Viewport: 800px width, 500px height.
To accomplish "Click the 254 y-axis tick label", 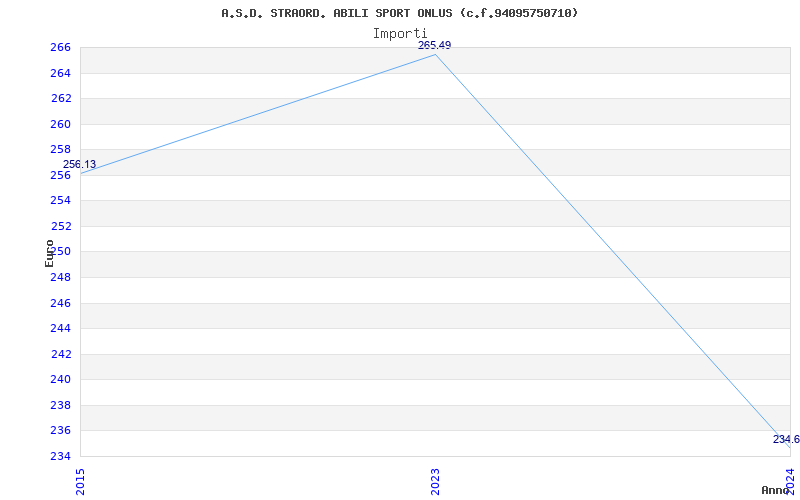I will click(60, 201).
